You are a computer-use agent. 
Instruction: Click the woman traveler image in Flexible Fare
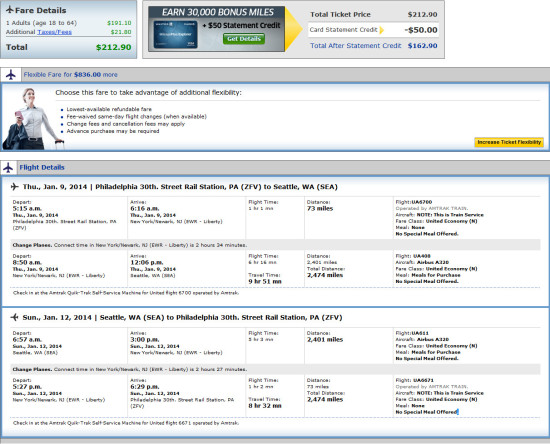(x=32, y=119)
